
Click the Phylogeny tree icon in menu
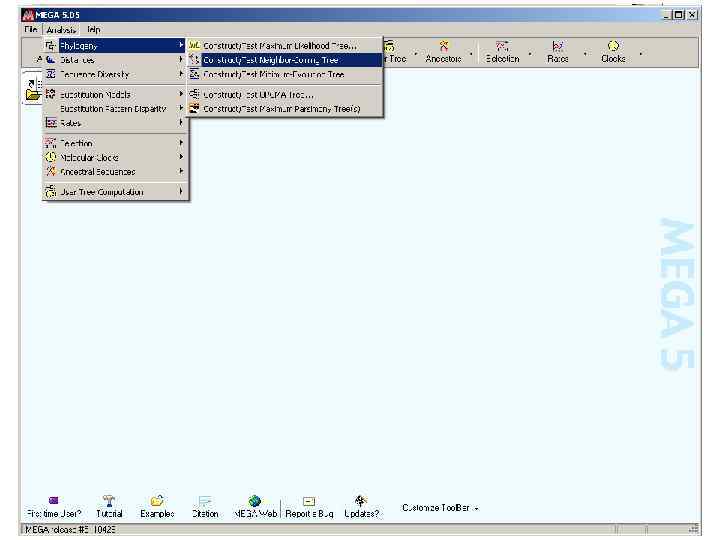[51, 45]
